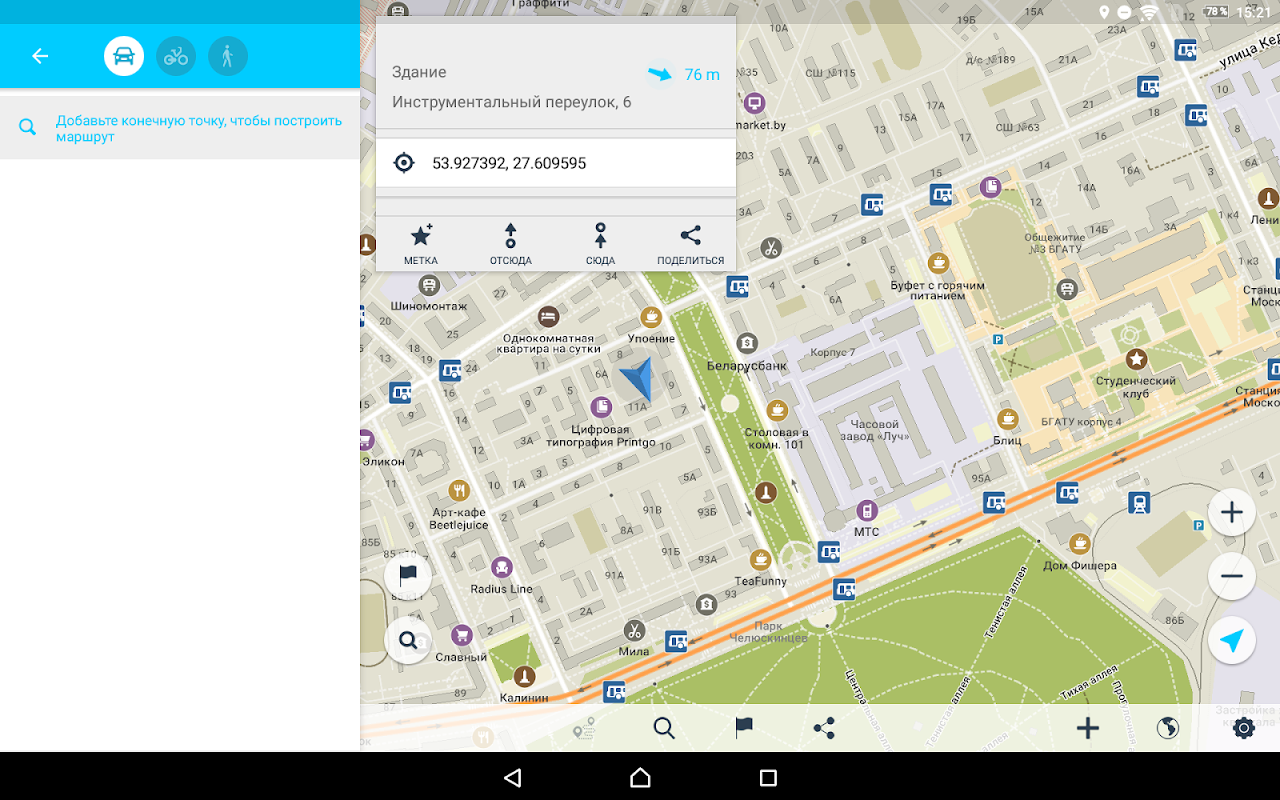Tap the Здание title in the place card
1280x800 pixels.
tap(420, 72)
